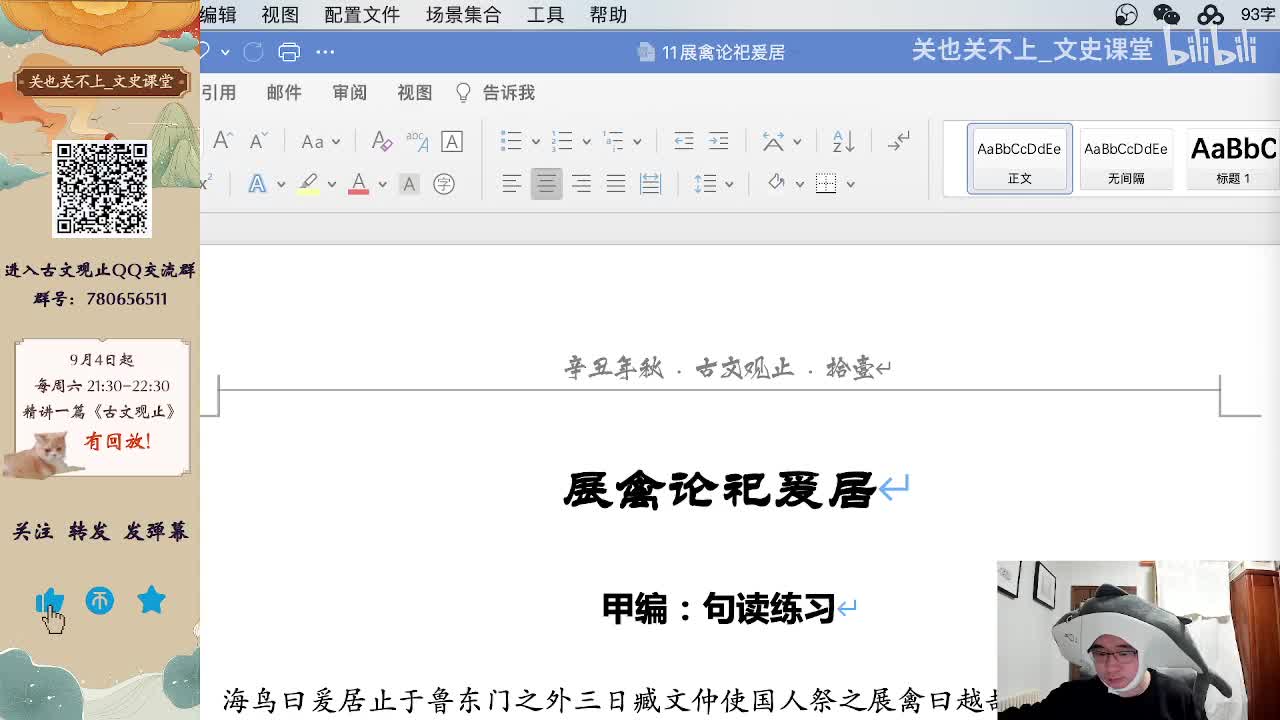Justify the paragraph text
Screen dimensions: 1280x720
(x=615, y=184)
